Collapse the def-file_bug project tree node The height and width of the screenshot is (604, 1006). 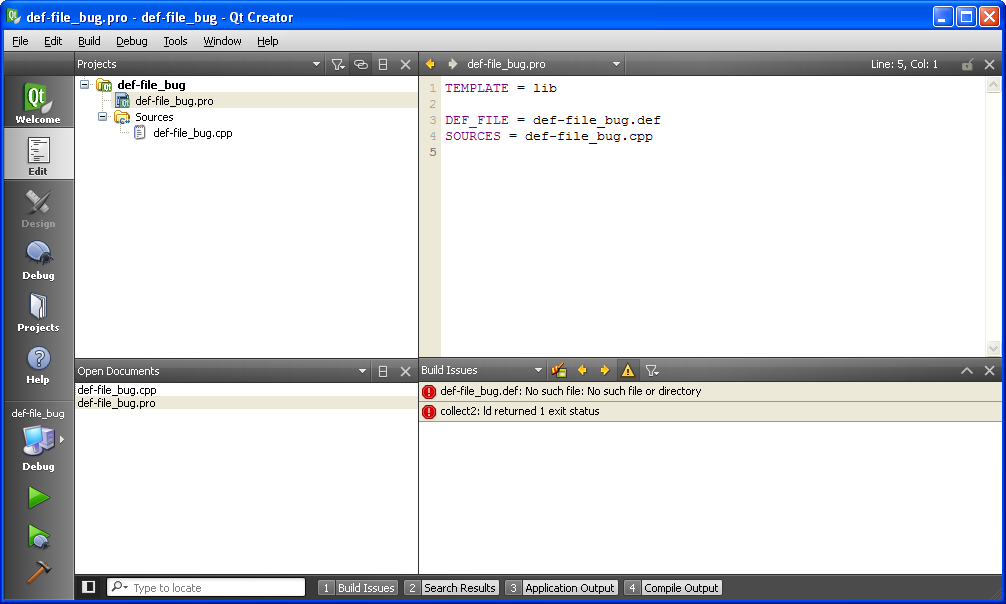pos(85,85)
